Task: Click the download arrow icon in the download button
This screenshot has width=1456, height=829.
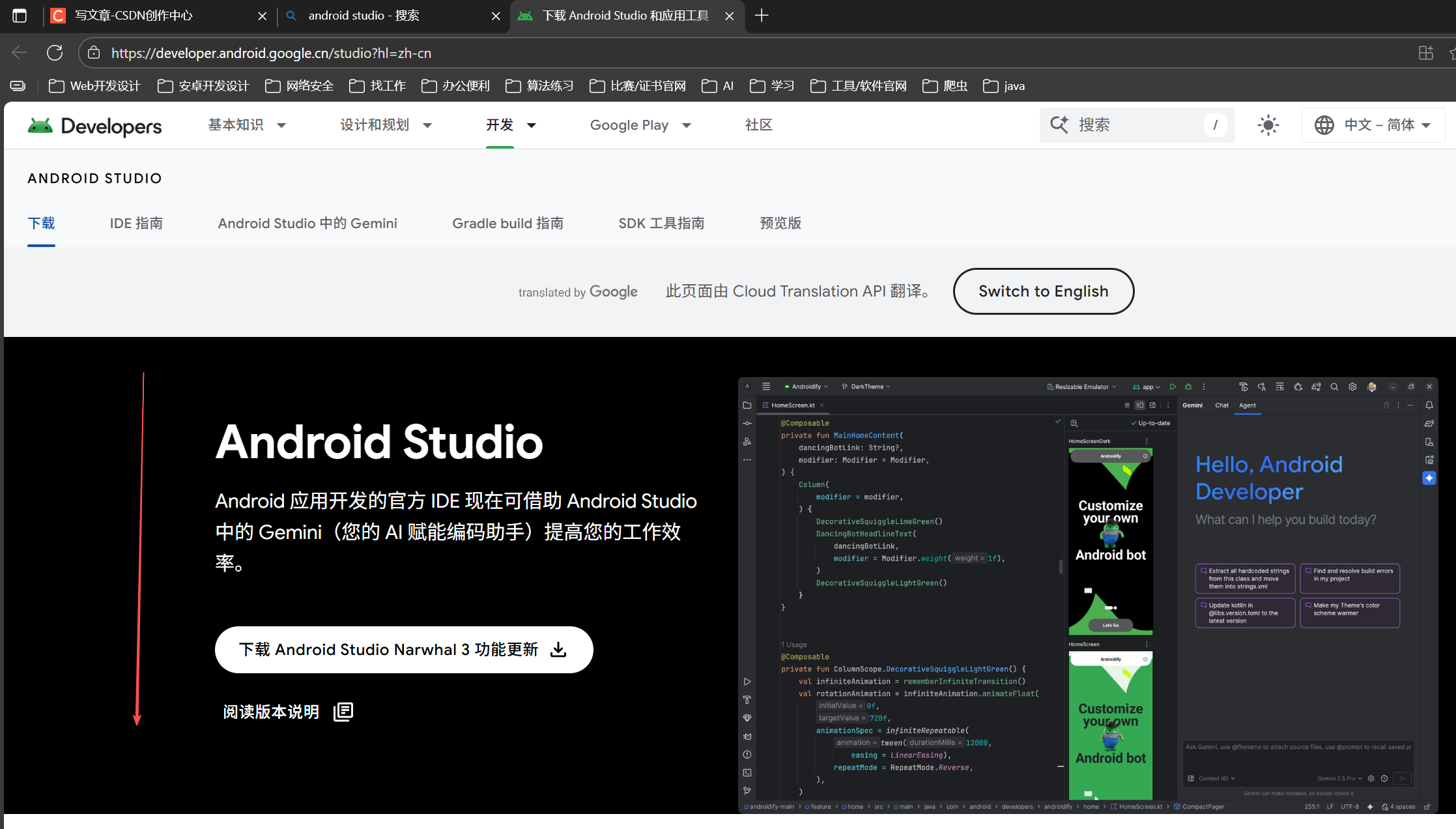Action: point(558,650)
